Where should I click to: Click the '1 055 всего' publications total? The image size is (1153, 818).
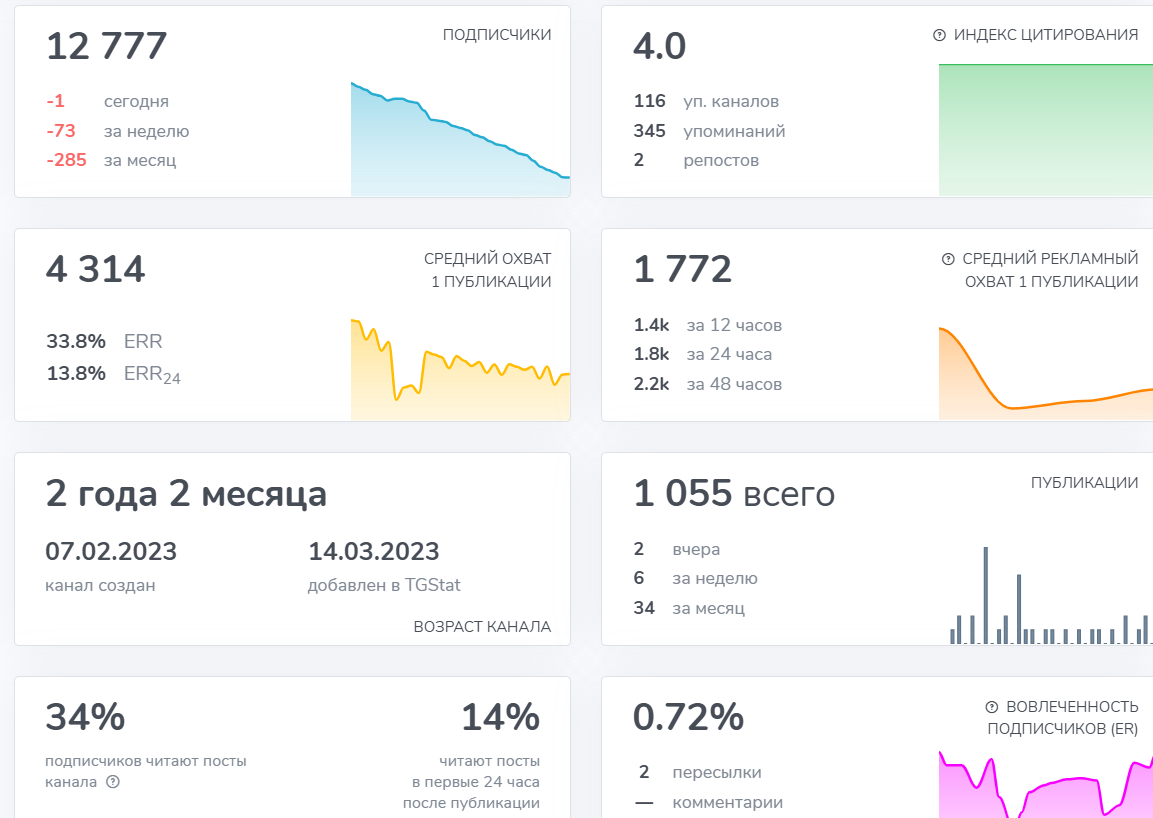click(x=734, y=494)
